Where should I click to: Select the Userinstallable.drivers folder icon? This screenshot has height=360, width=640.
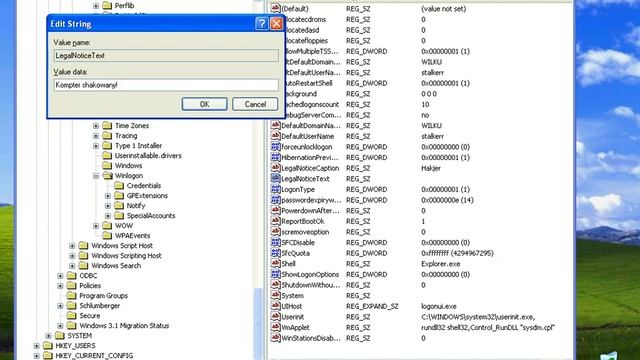pos(107,156)
